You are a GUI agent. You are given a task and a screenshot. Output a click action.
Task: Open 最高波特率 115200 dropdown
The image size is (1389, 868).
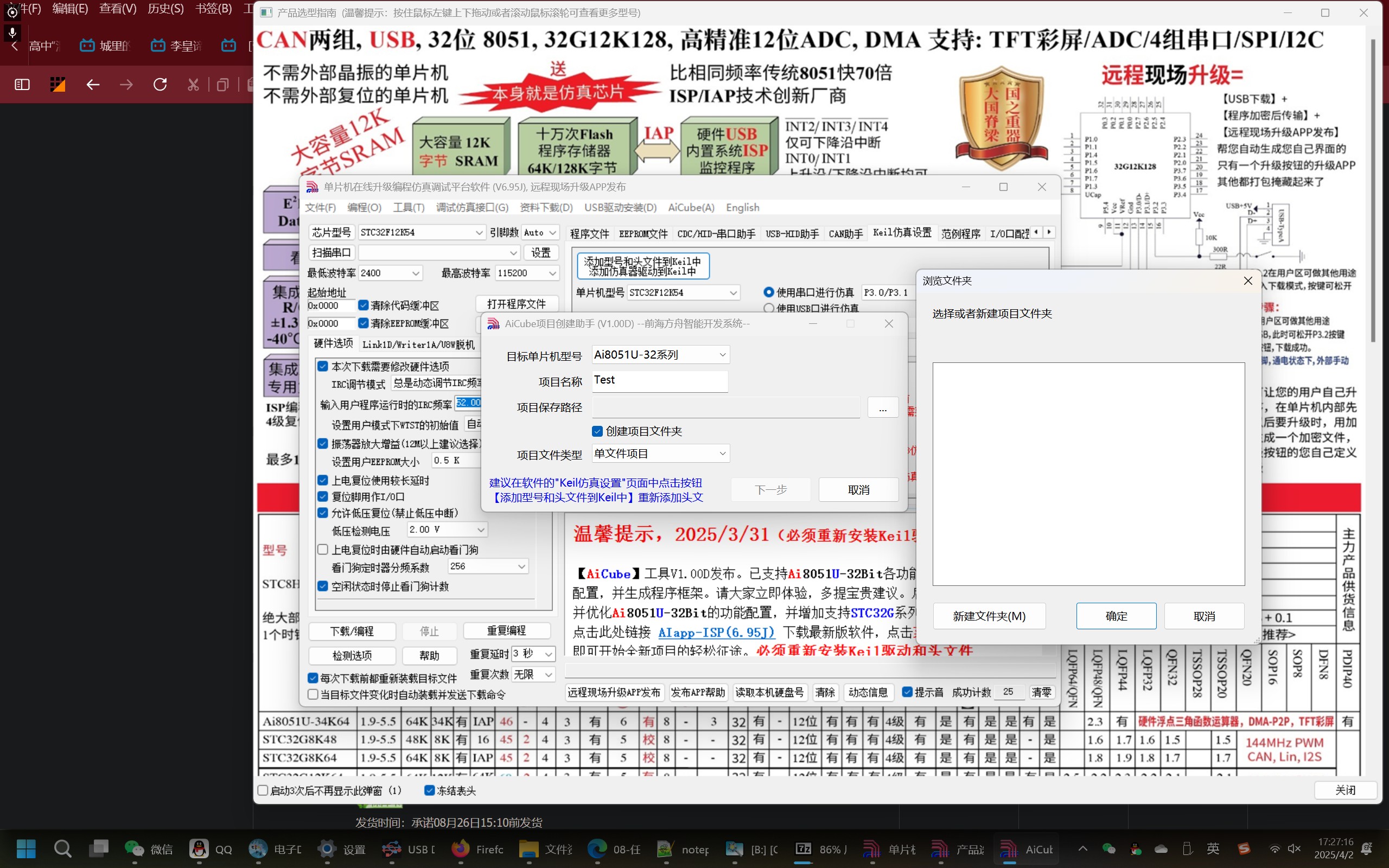click(527, 273)
